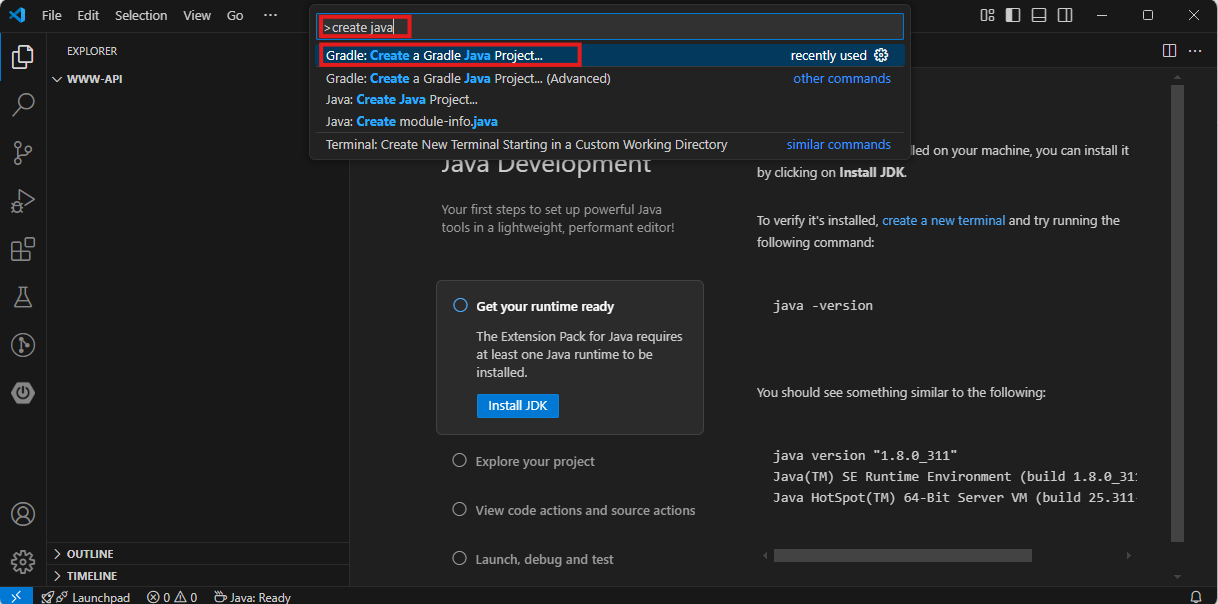The width and height of the screenshot is (1218, 604).
Task: Open the File menu
Action: coord(52,15)
